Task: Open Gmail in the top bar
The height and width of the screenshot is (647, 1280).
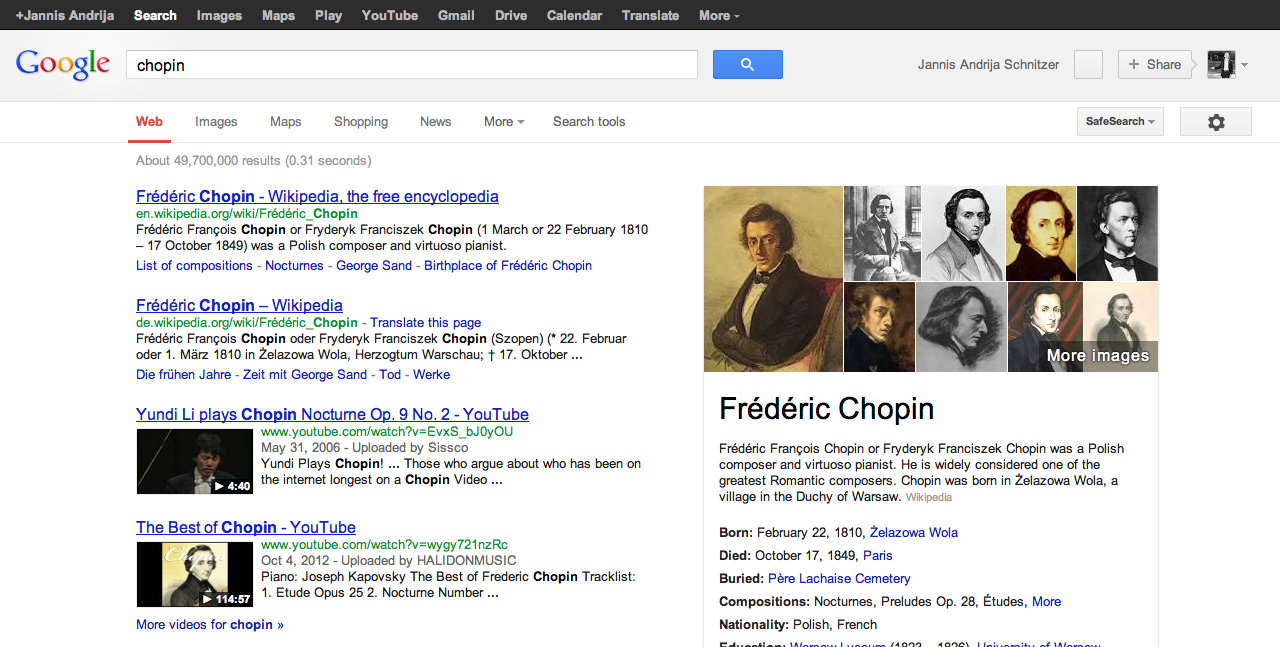Action: pos(456,15)
